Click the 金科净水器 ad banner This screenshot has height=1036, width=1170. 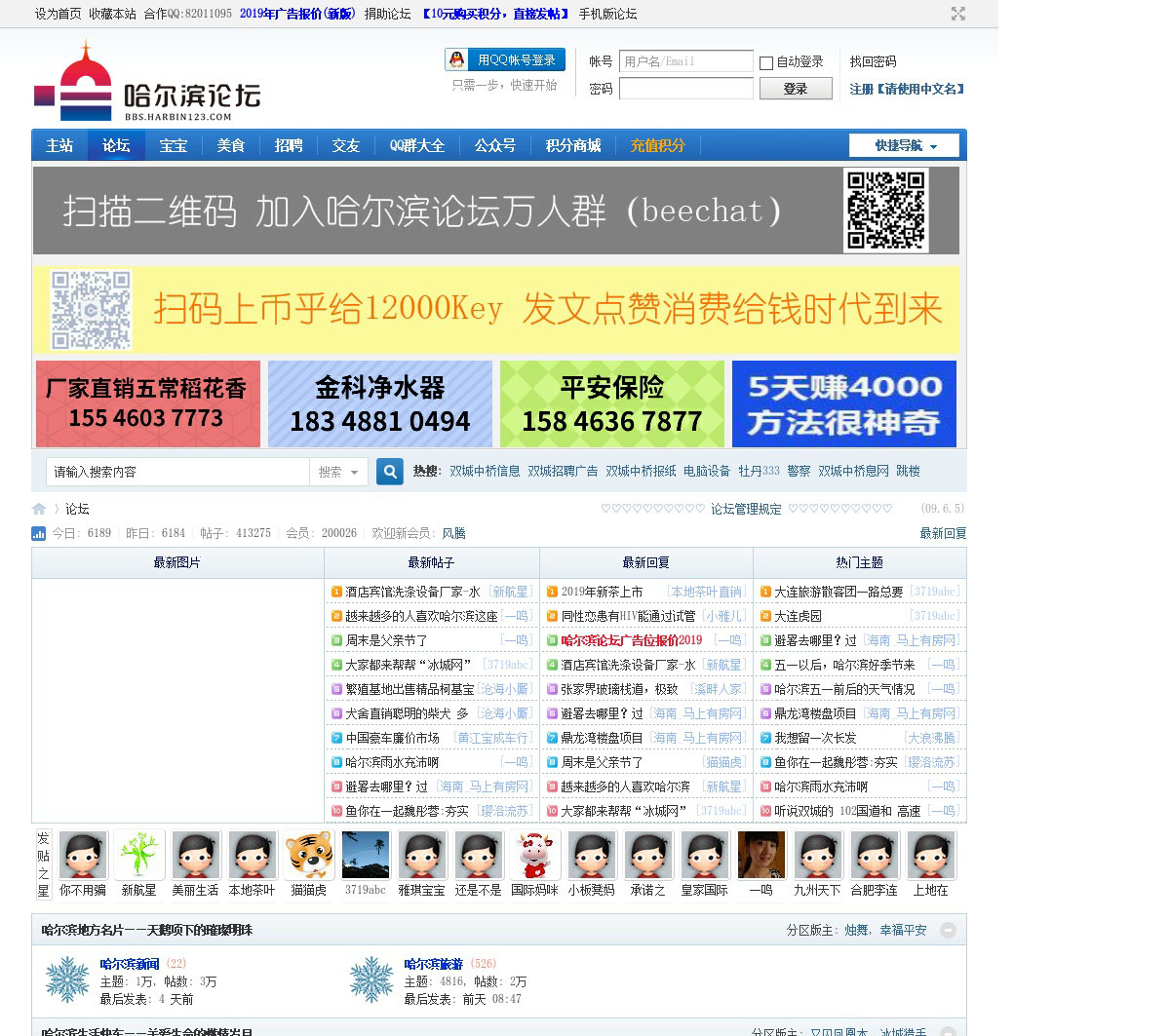tap(380, 403)
